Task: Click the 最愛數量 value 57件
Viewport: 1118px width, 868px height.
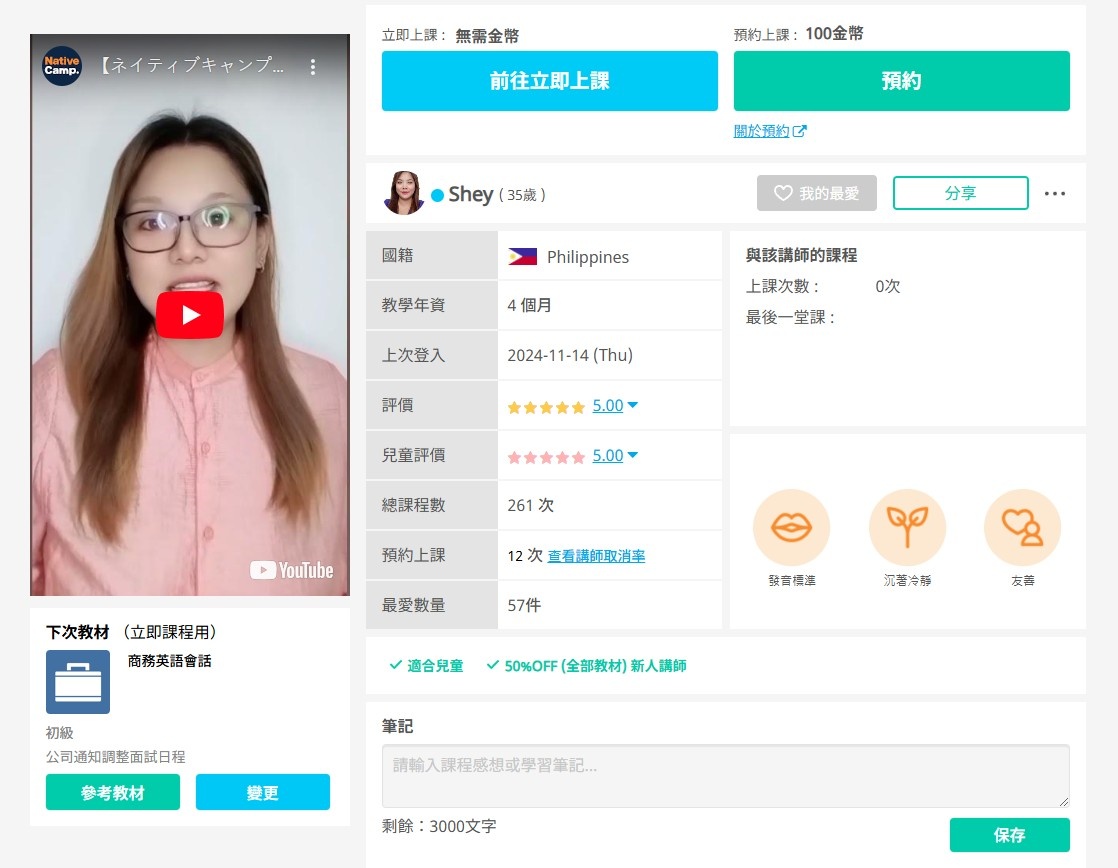Action: pos(524,605)
